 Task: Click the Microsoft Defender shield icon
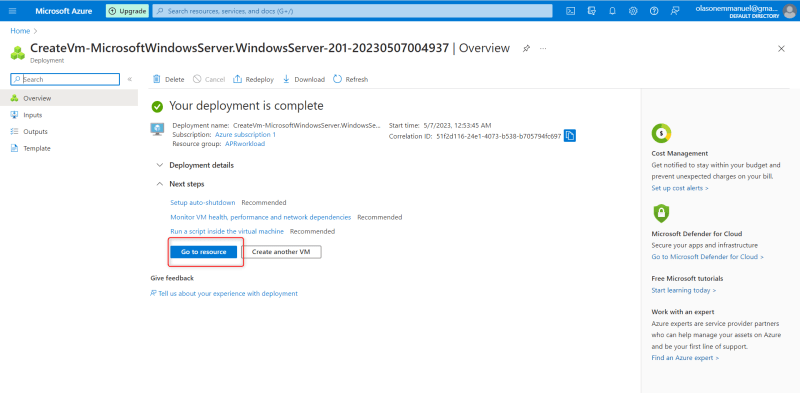[661, 213]
